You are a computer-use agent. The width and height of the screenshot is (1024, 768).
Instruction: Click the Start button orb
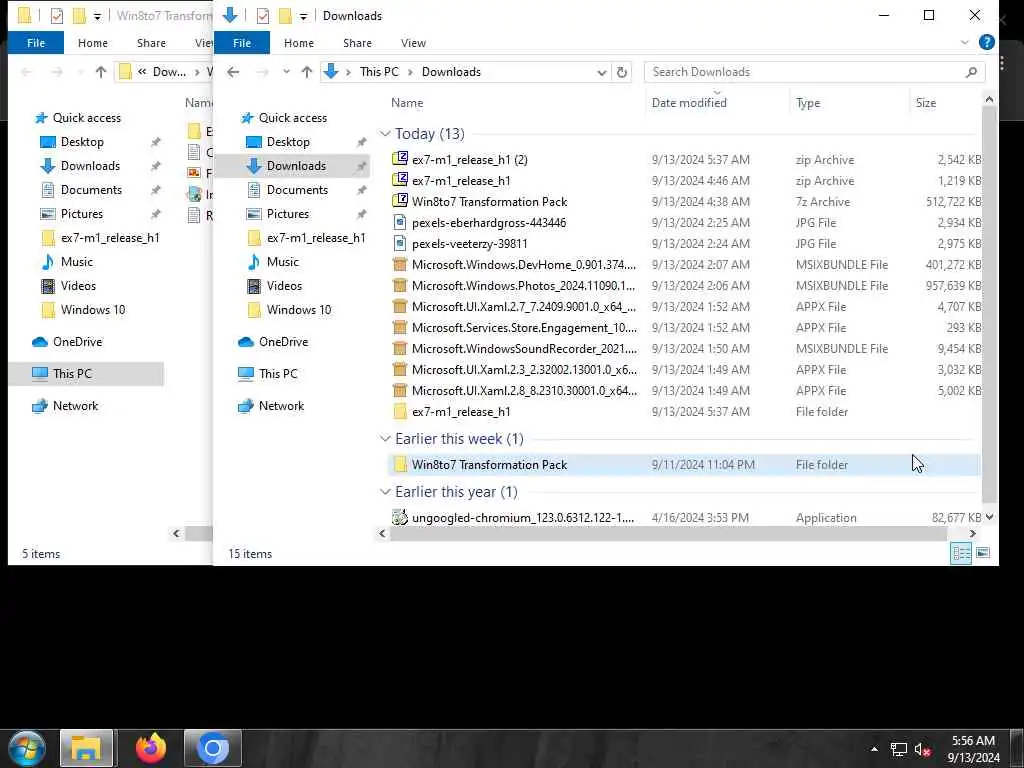26,748
